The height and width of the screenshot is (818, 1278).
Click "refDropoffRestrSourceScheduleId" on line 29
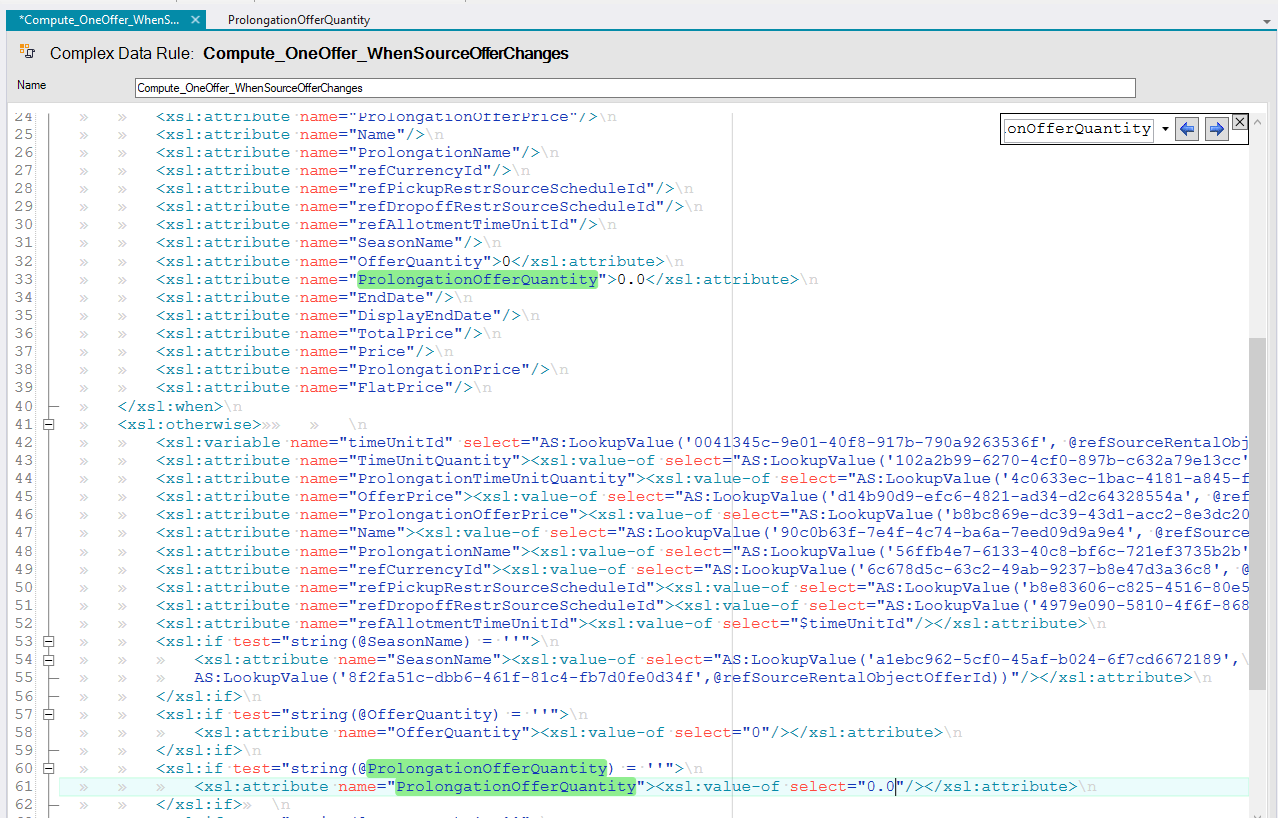507,206
